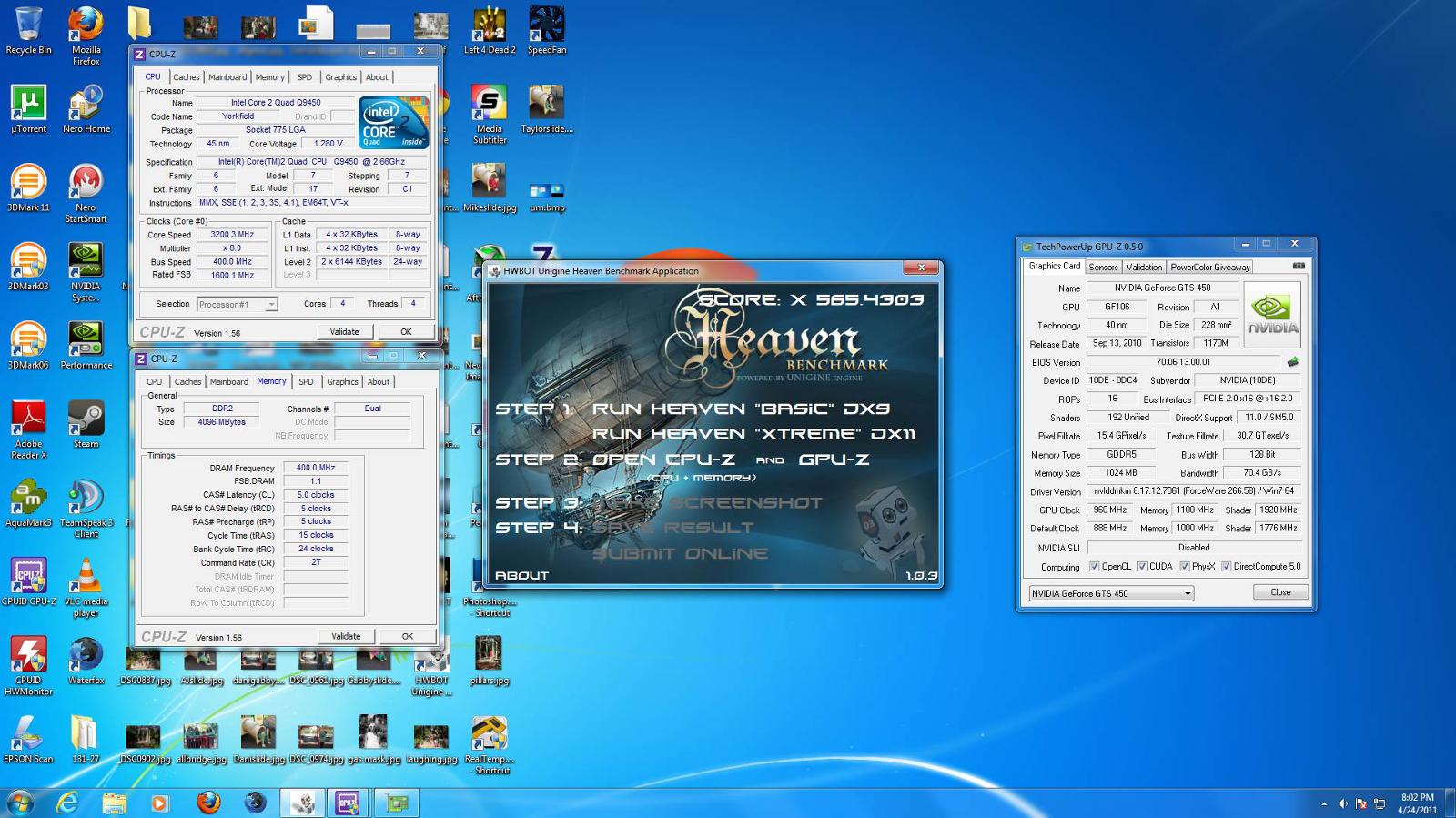The image size is (1456, 818).
Task: Open Processor #1 selection dropdown
Action: (x=237, y=304)
